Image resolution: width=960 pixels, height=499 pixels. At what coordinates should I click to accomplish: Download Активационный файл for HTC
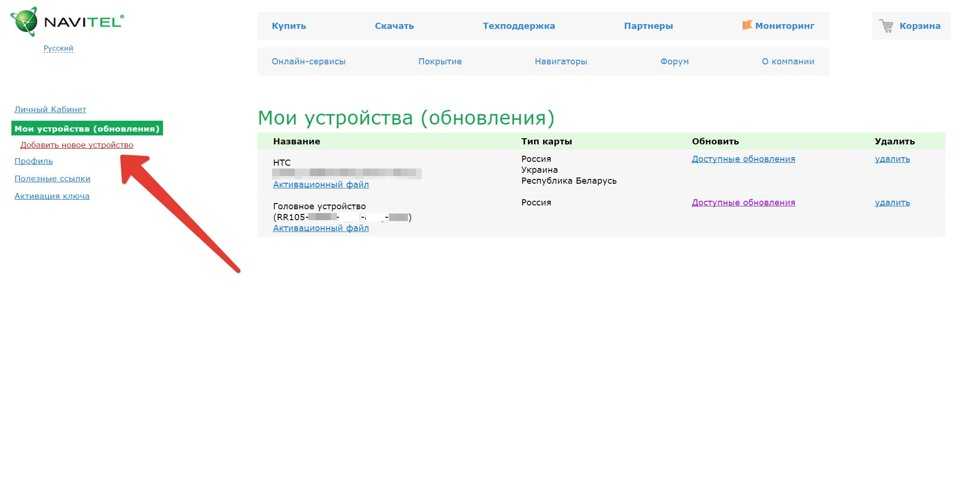[320, 184]
